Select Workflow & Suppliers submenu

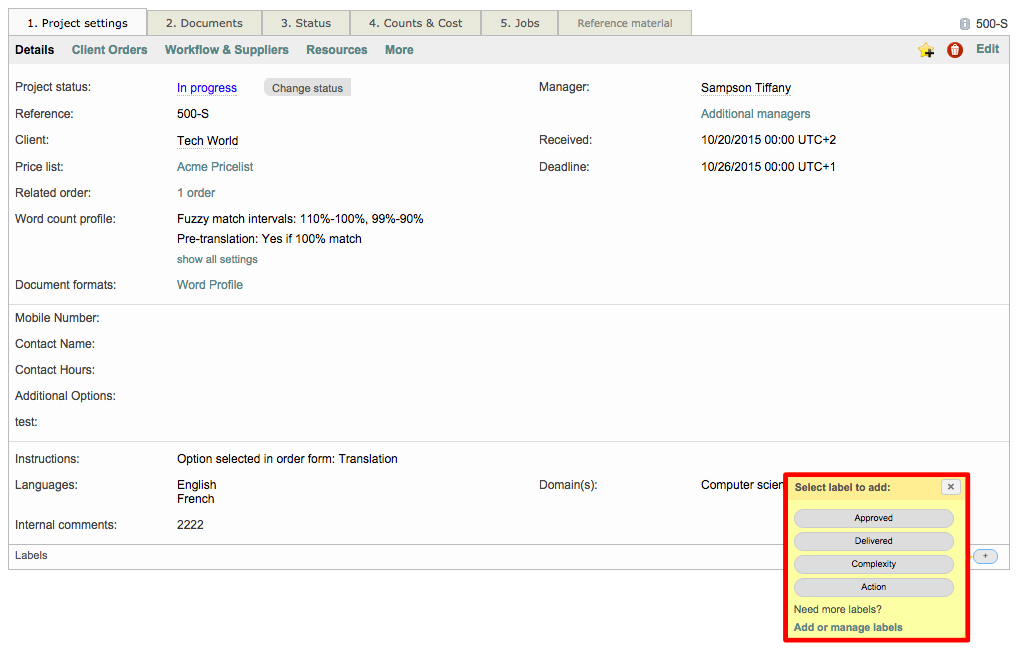point(226,50)
